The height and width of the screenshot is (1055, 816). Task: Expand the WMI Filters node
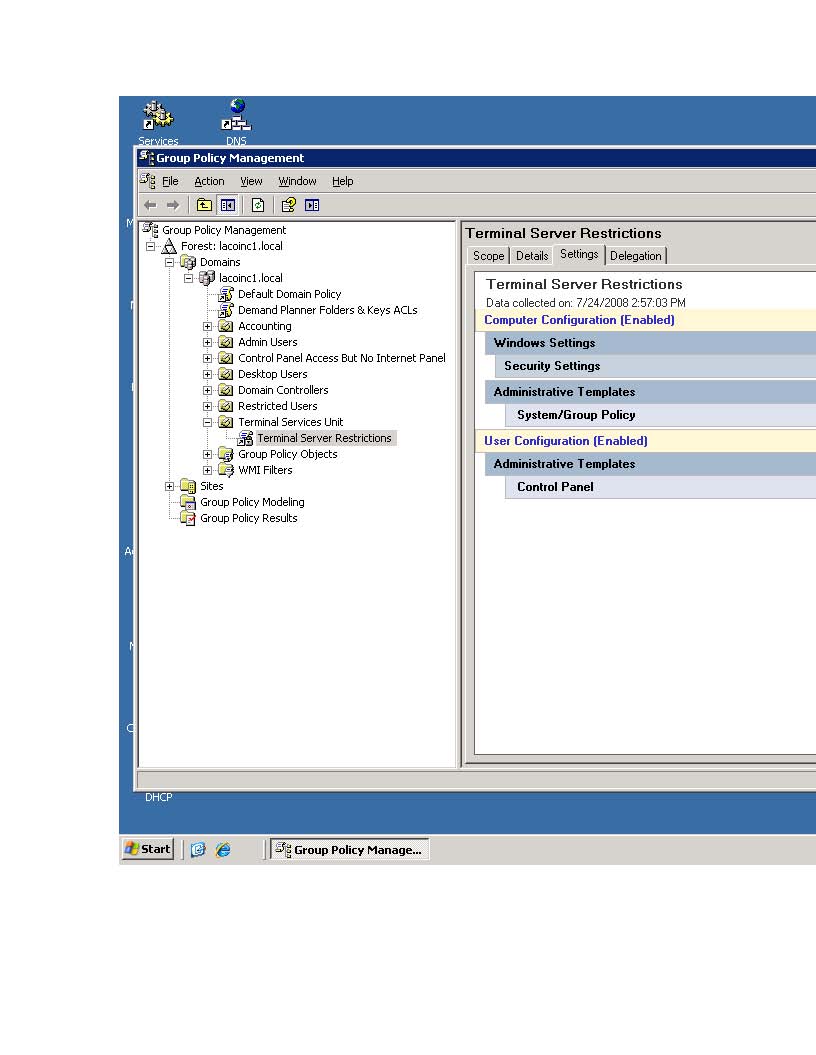(x=208, y=470)
